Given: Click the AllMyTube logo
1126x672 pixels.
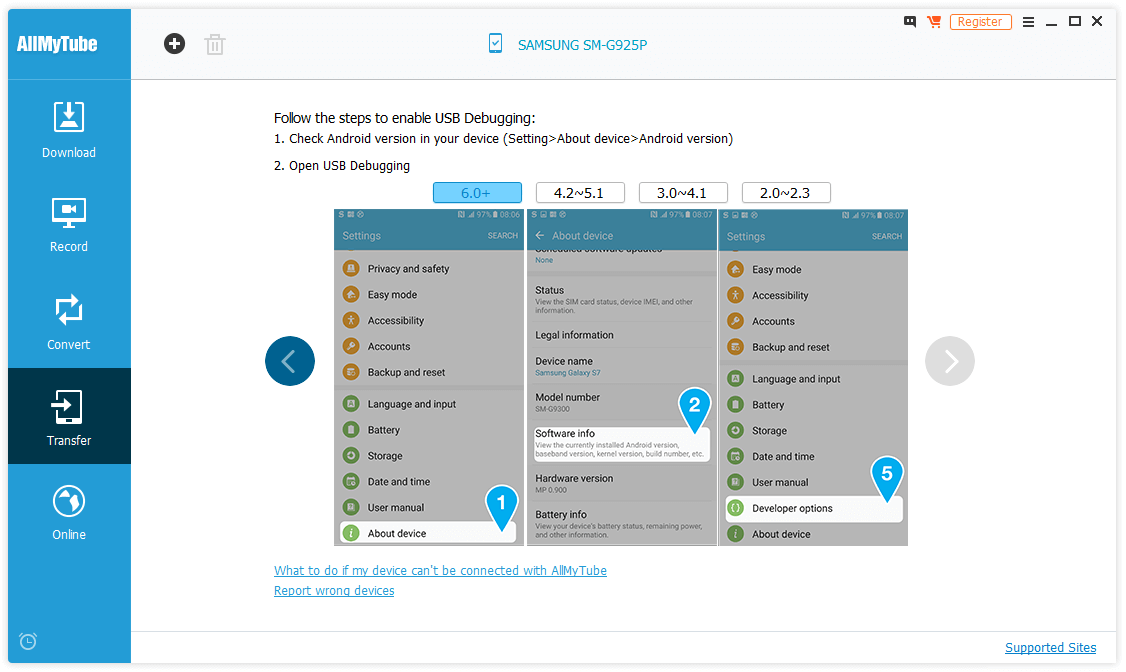Looking at the screenshot, I should (x=57, y=45).
